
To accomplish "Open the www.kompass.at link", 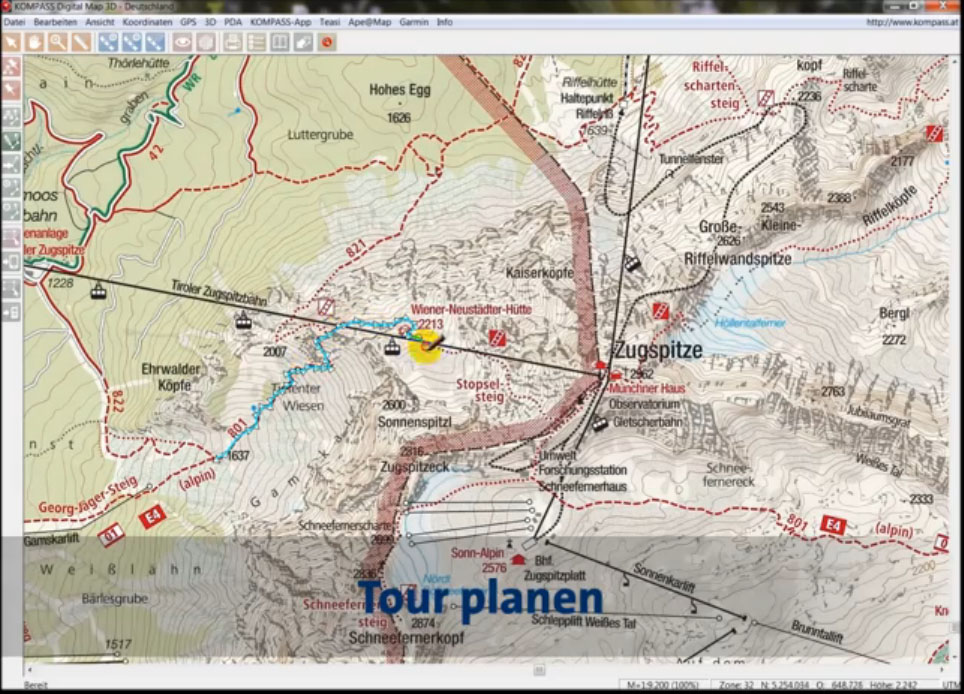I will tap(912, 23).
